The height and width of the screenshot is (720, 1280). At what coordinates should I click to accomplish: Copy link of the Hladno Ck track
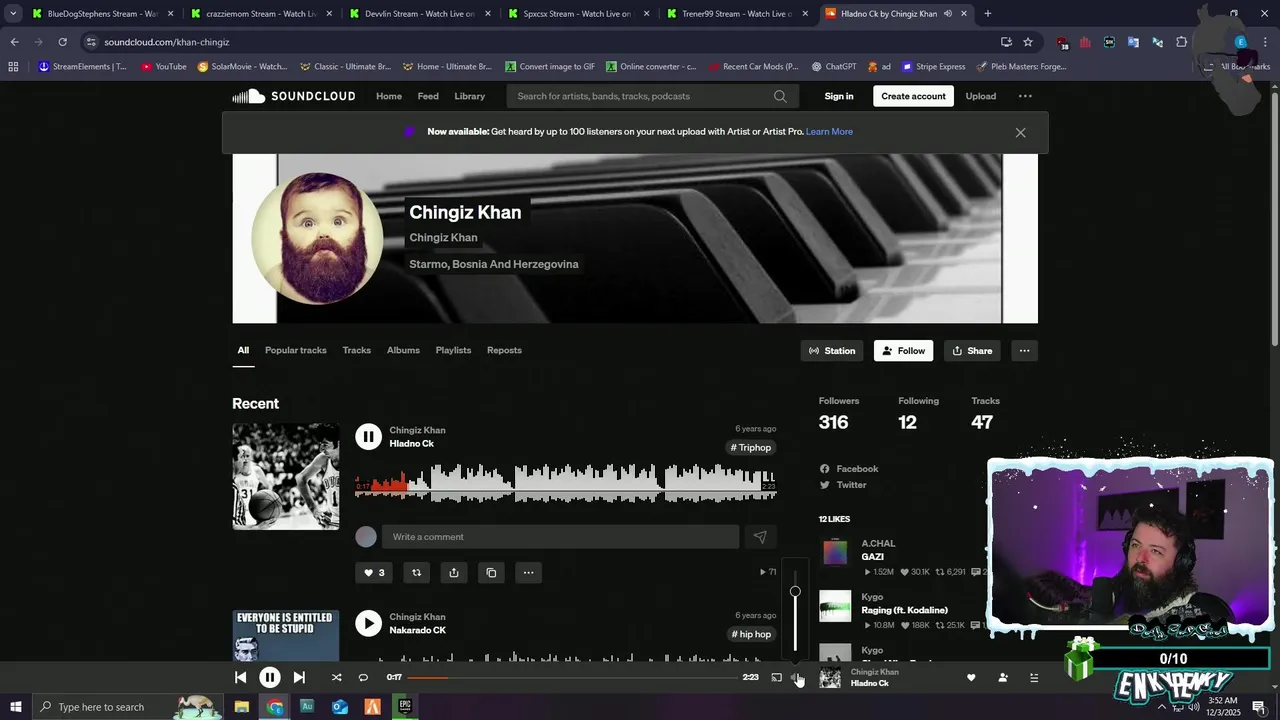[x=491, y=572]
